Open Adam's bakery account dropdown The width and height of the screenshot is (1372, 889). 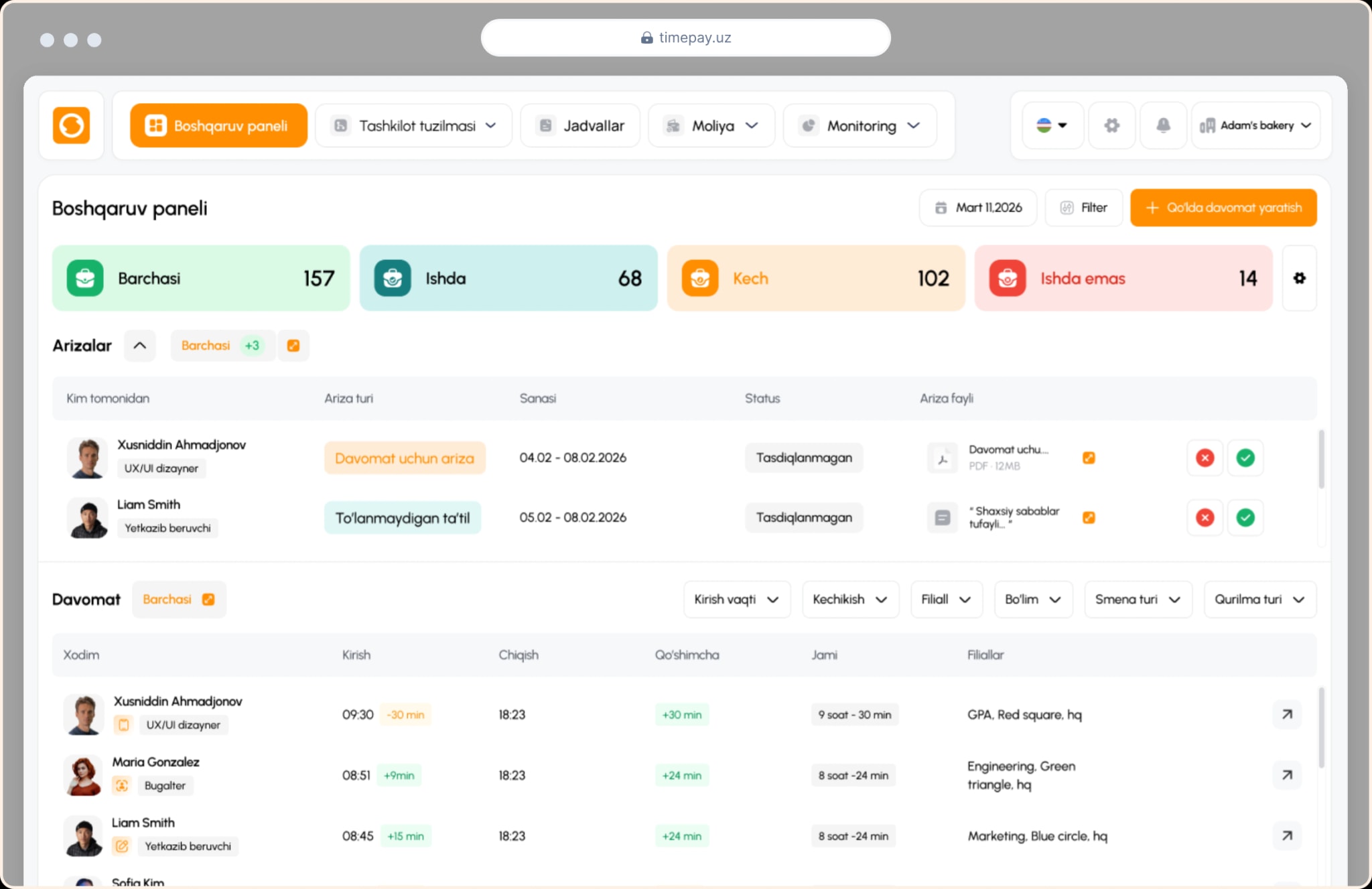pos(1256,125)
